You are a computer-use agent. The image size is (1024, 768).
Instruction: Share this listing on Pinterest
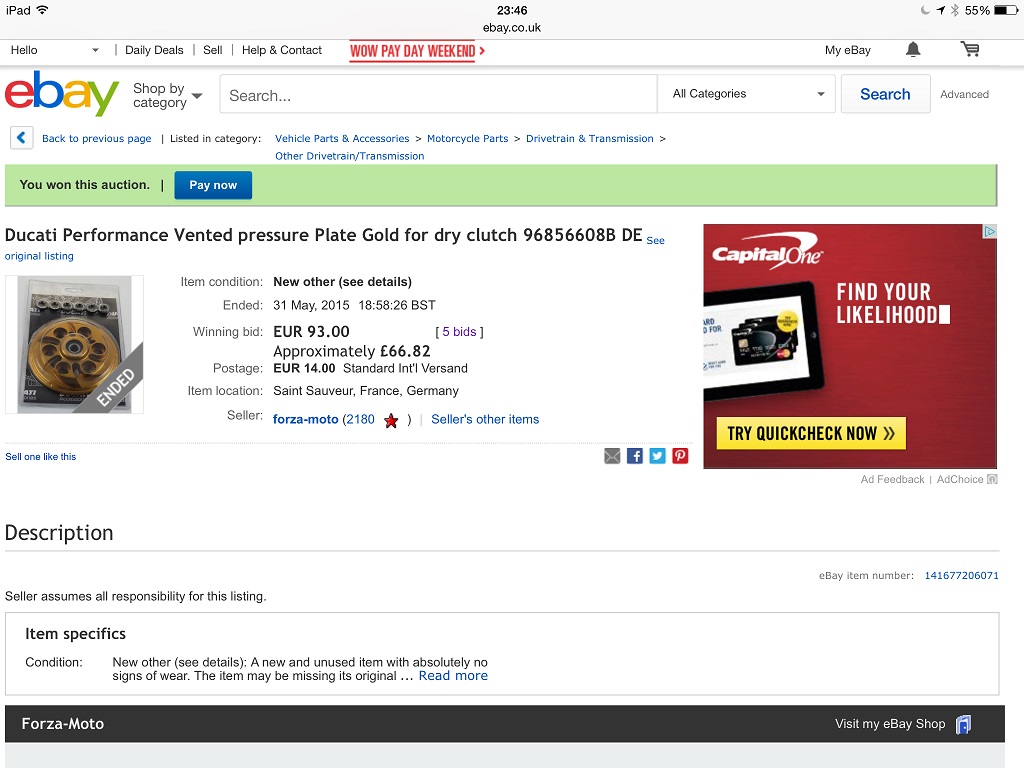[x=680, y=456]
